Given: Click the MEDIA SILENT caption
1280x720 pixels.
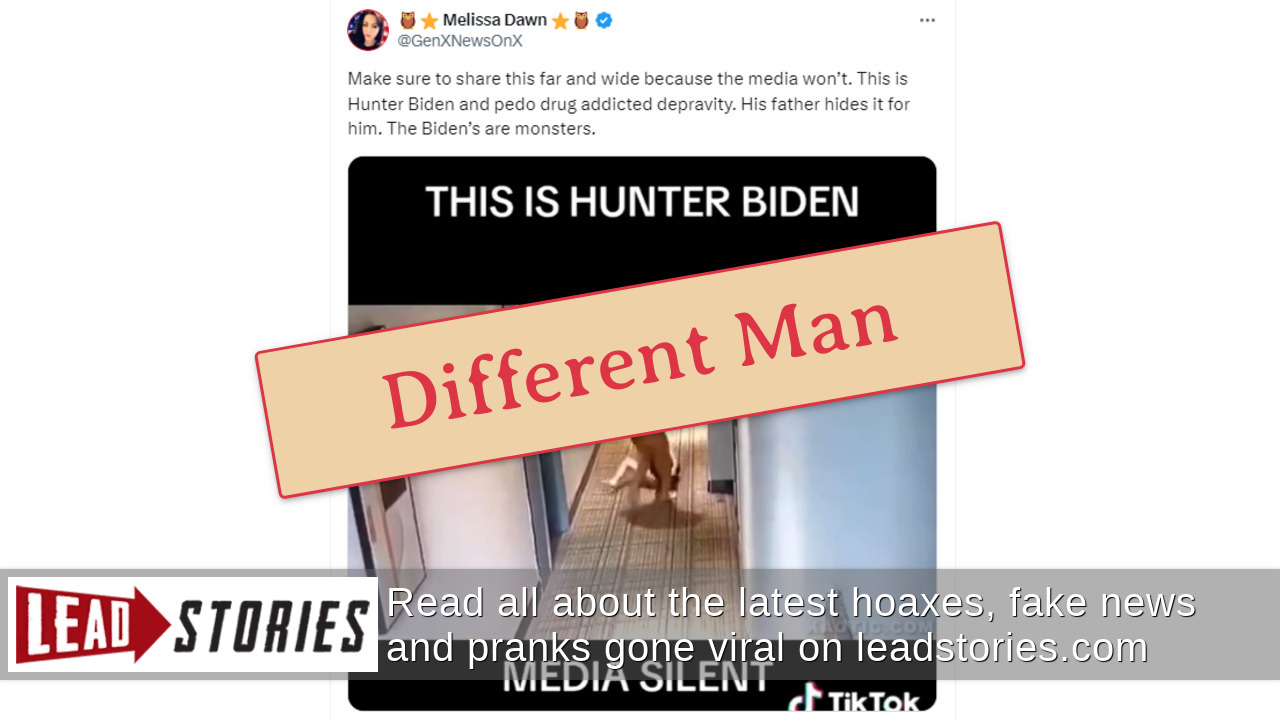Looking at the screenshot, I should click(635, 678).
